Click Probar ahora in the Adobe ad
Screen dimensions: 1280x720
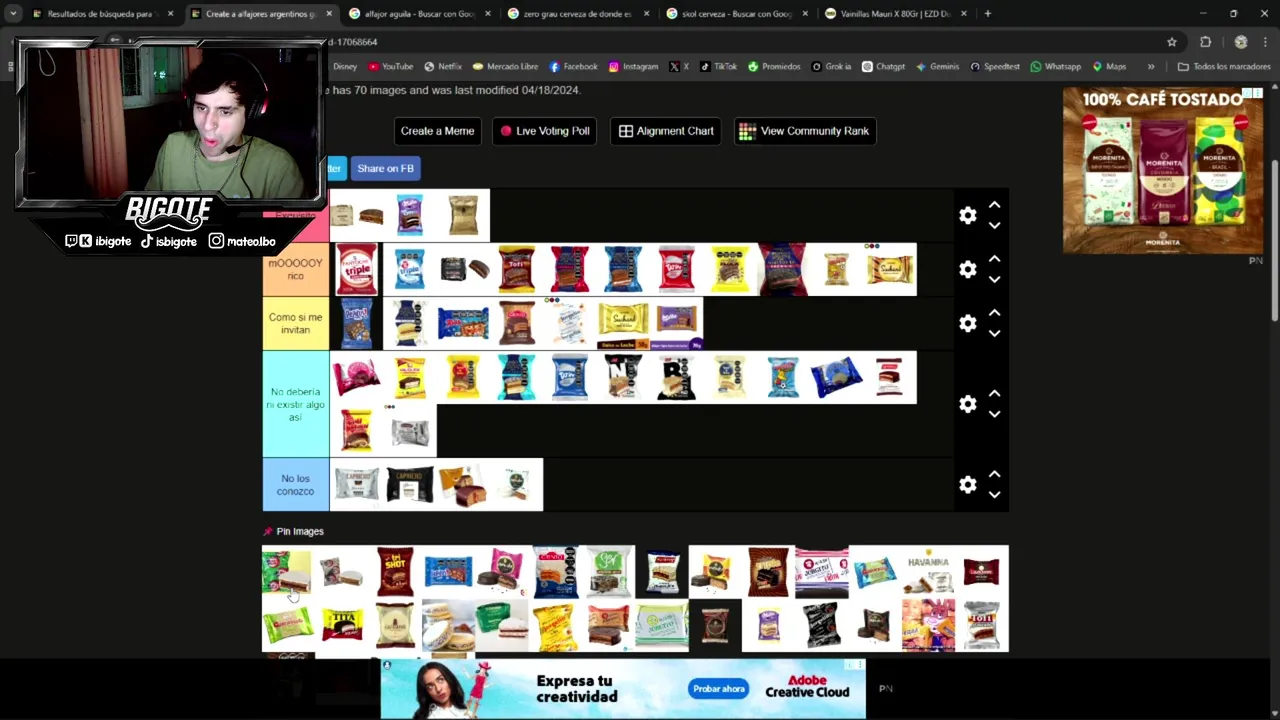click(x=719, y=689)
